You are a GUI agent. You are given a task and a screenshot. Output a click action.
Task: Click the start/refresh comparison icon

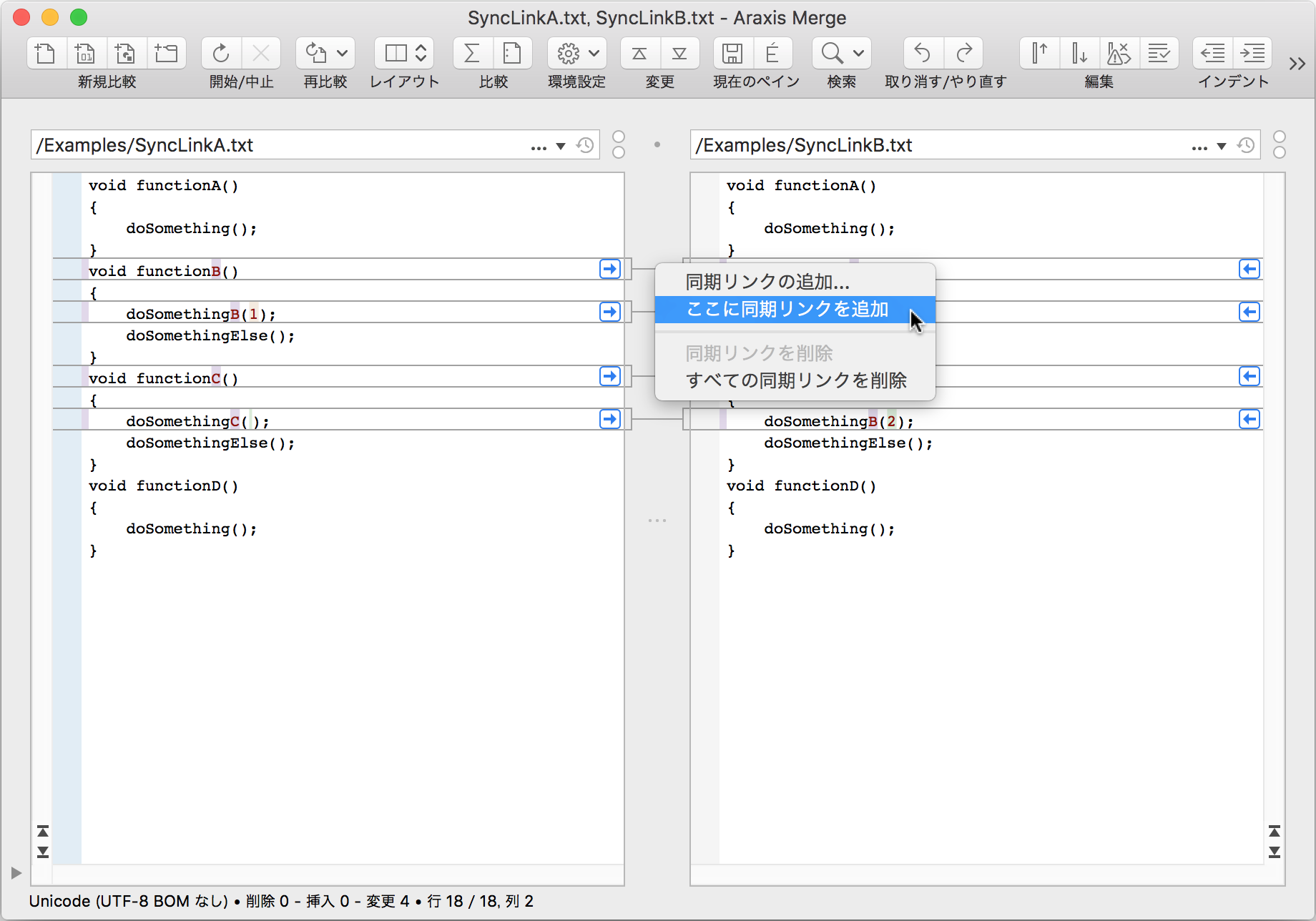pyautogui.click(x=221, y=53)
